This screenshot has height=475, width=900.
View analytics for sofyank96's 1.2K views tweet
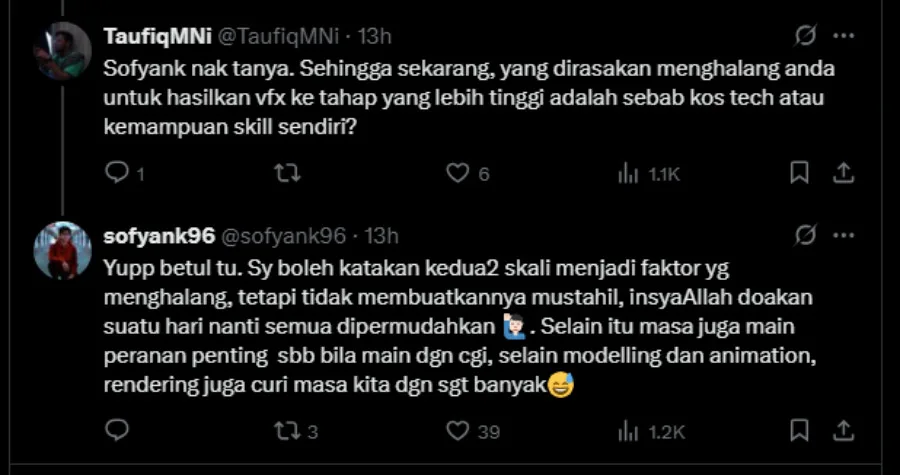pyautogui.click(x=628, y=430)
